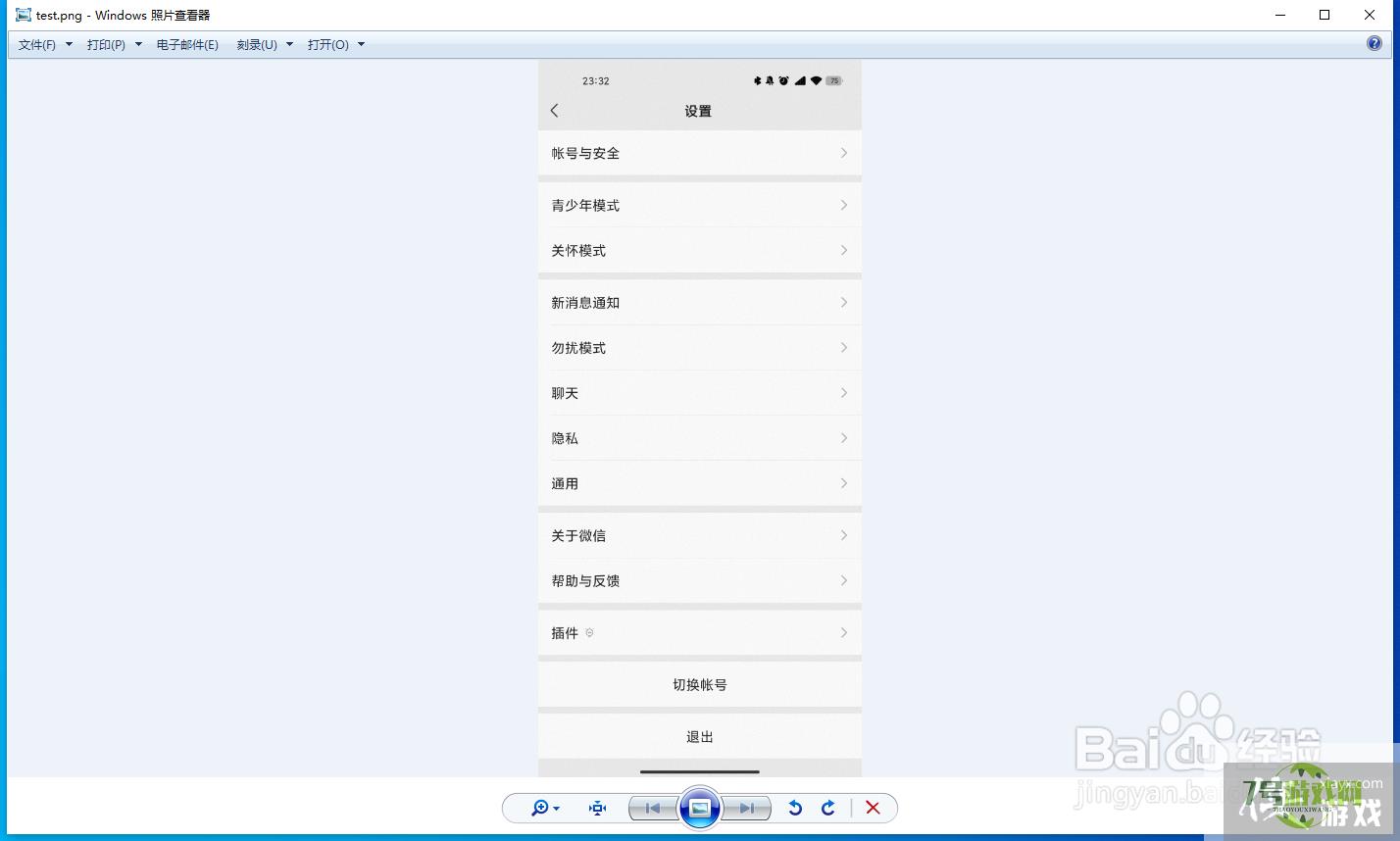Open 青少年模式 settings row
This screenshot has height=841, width=1400.
tap(699, 205)
